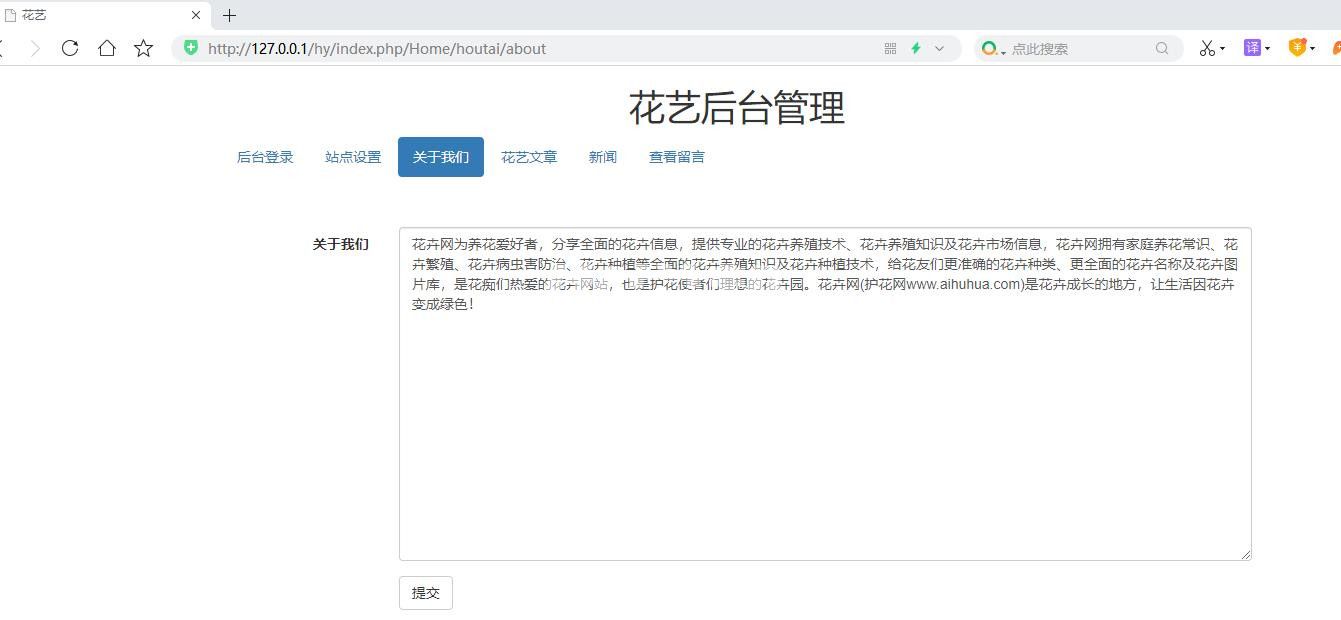1341x620 pixels.
Task: Expand the address bar dropdown chevron
Action: click(x=939, y=48)
